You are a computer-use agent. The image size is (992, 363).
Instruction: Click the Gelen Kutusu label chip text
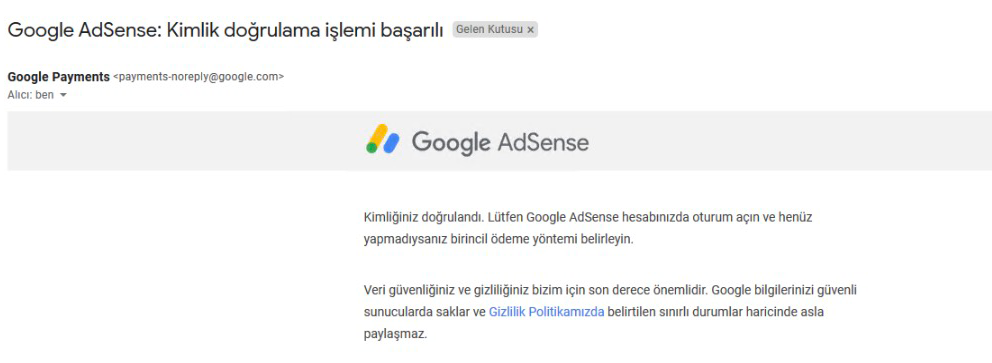[490, 30]
